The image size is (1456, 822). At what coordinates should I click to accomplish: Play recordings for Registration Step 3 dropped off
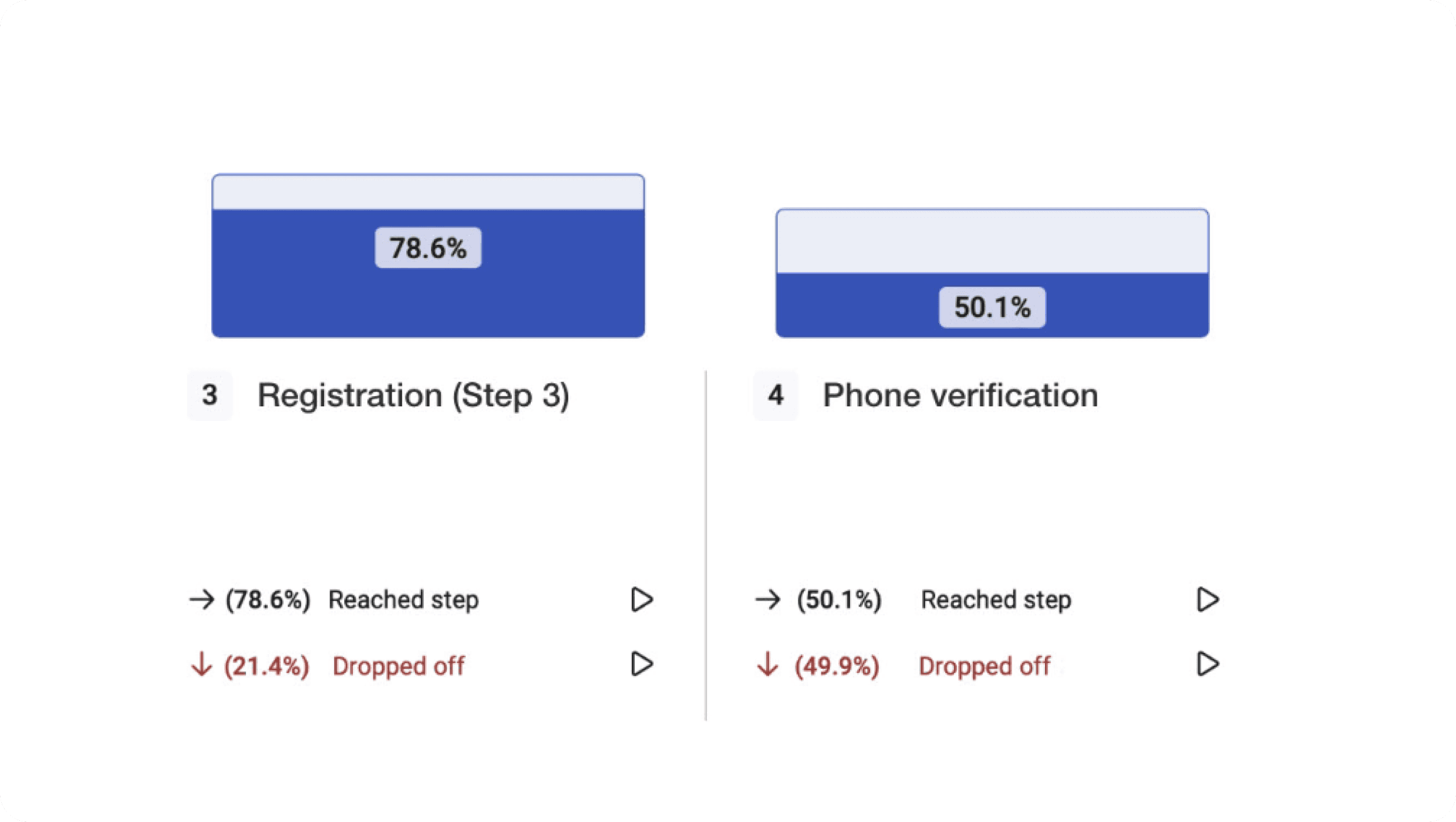pyautogui.click(x=641, y=664)
